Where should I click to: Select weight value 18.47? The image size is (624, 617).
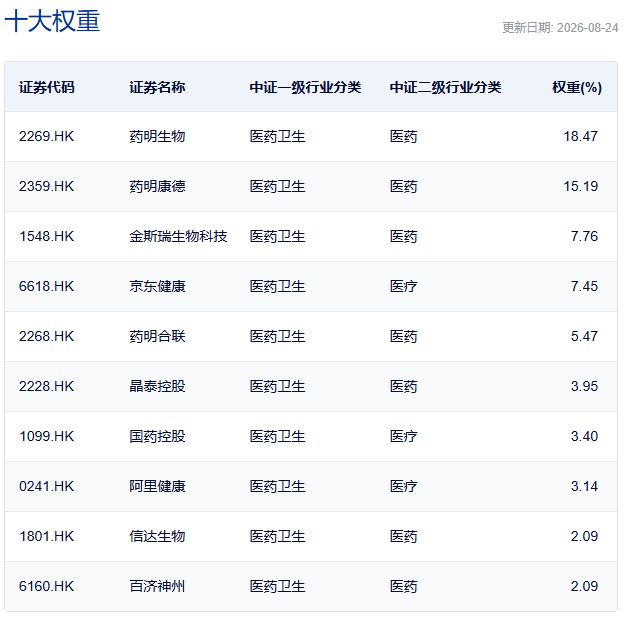pyautogui.click(x=581, y=137)
